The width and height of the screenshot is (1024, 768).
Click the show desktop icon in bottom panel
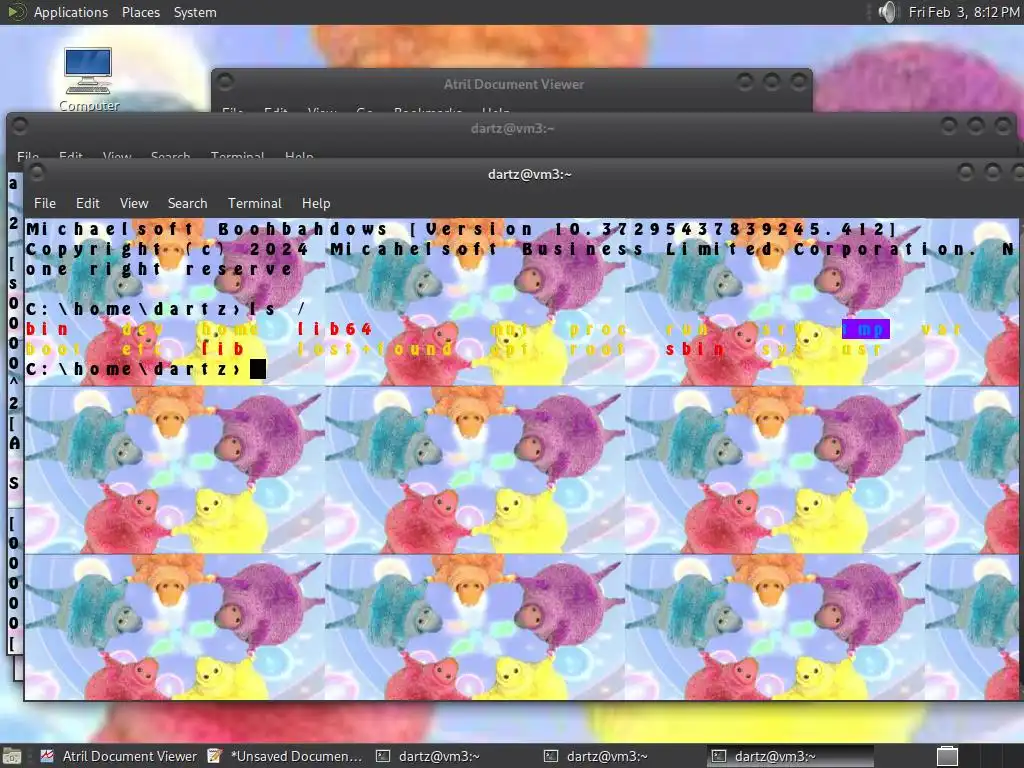point(12,756)
